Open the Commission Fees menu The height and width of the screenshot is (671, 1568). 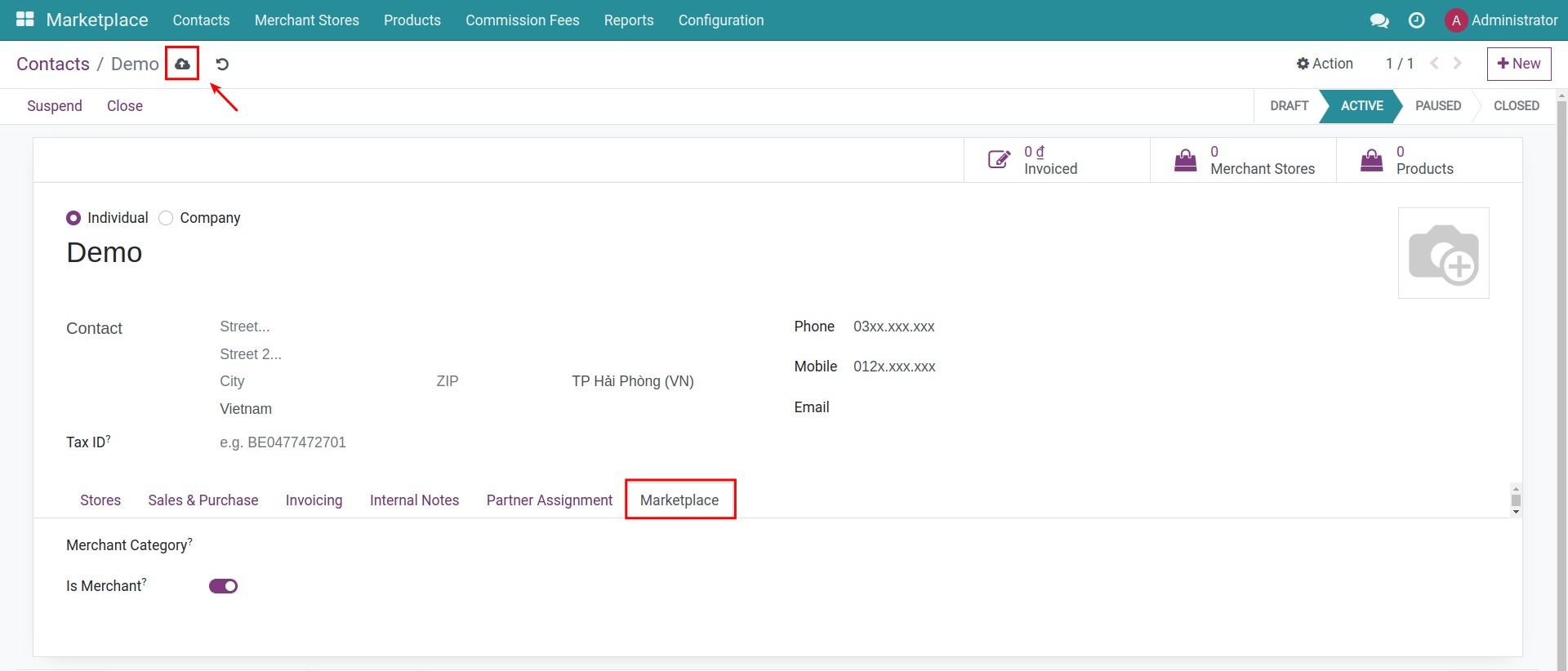click(523, 20)
